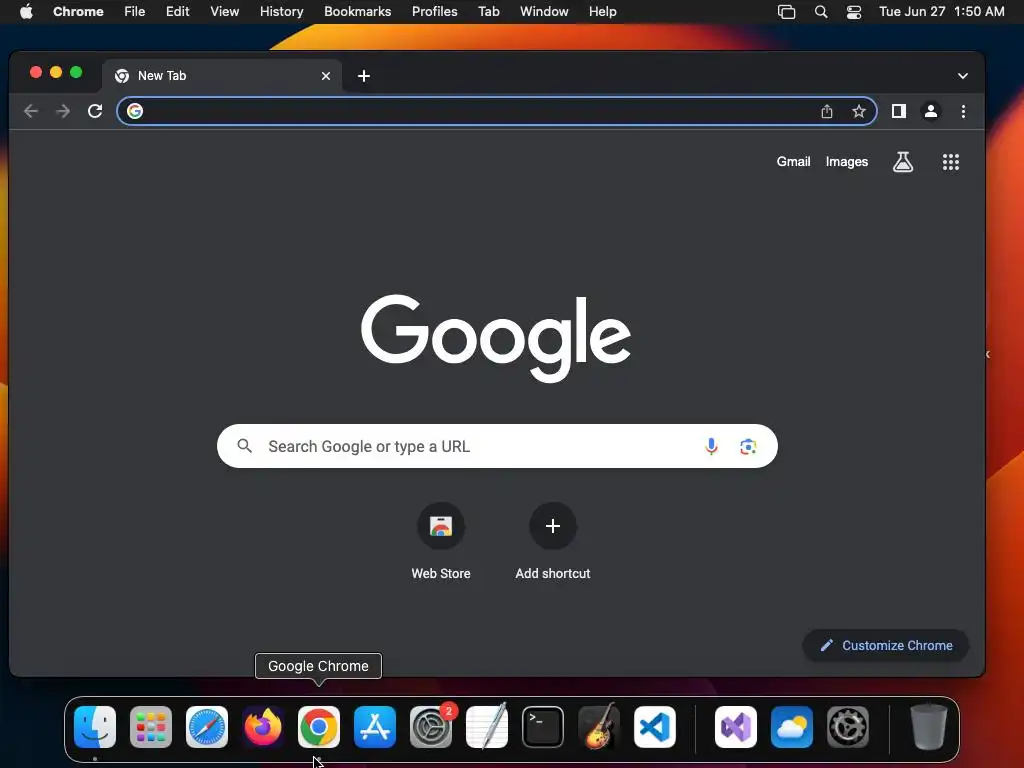Open the App Store from the Dock
Image resolution: width=1024 pixels, height=768 pixels.
tap(375, 727)
